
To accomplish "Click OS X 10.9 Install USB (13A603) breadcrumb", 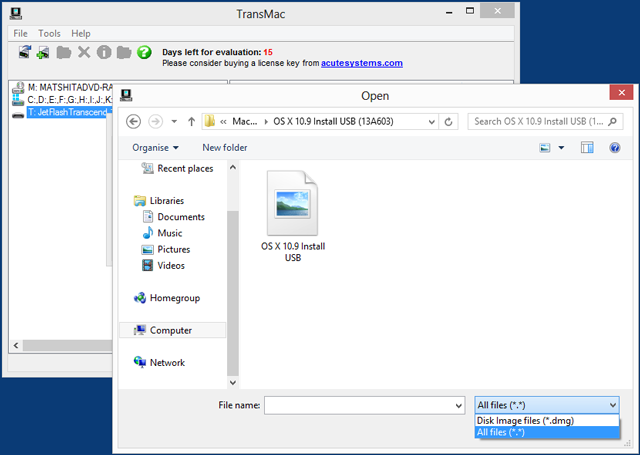I will pyautogui.click(x=333, y=122).
